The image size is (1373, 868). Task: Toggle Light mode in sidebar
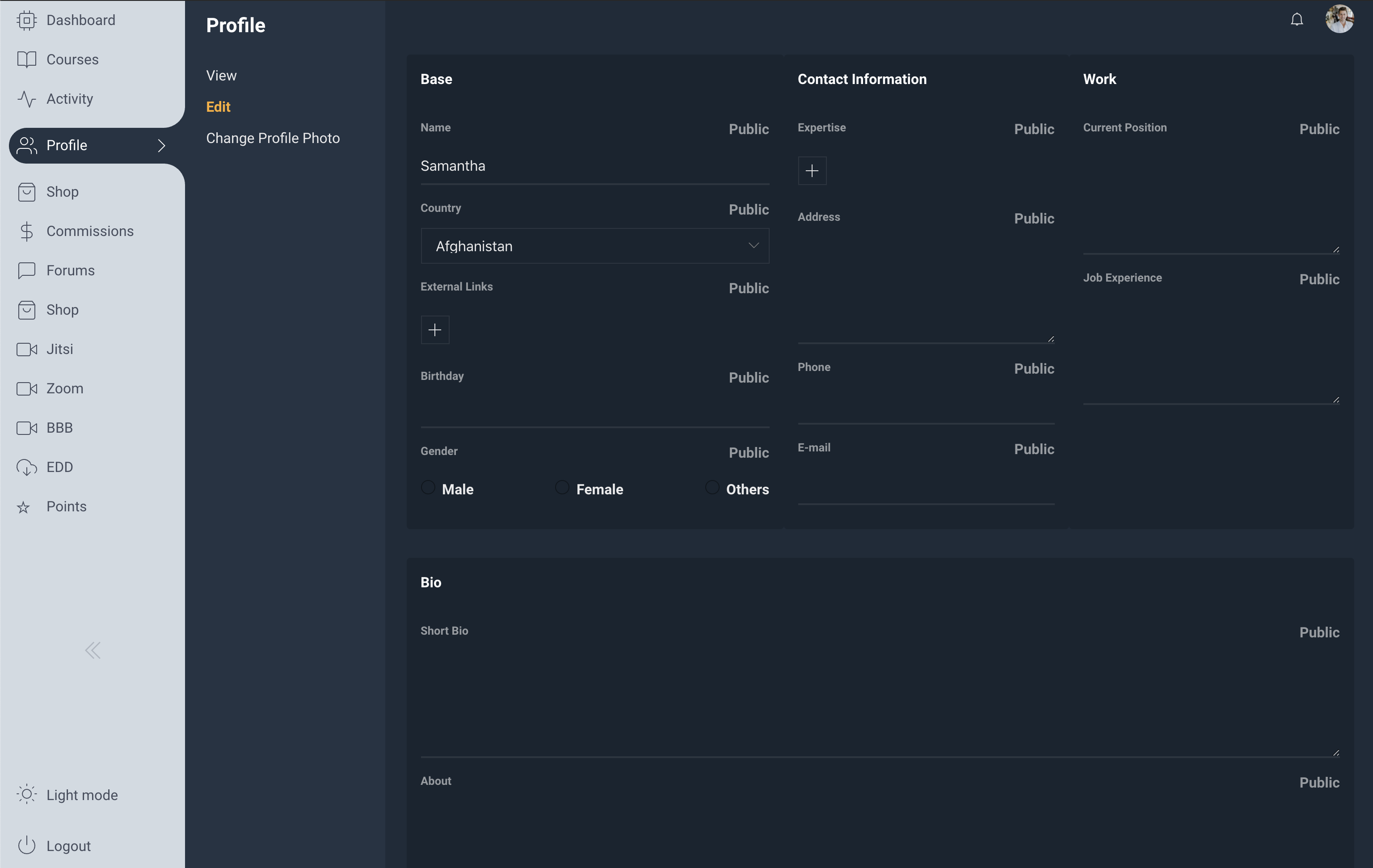pyautogui.click(x=68, y=794)
